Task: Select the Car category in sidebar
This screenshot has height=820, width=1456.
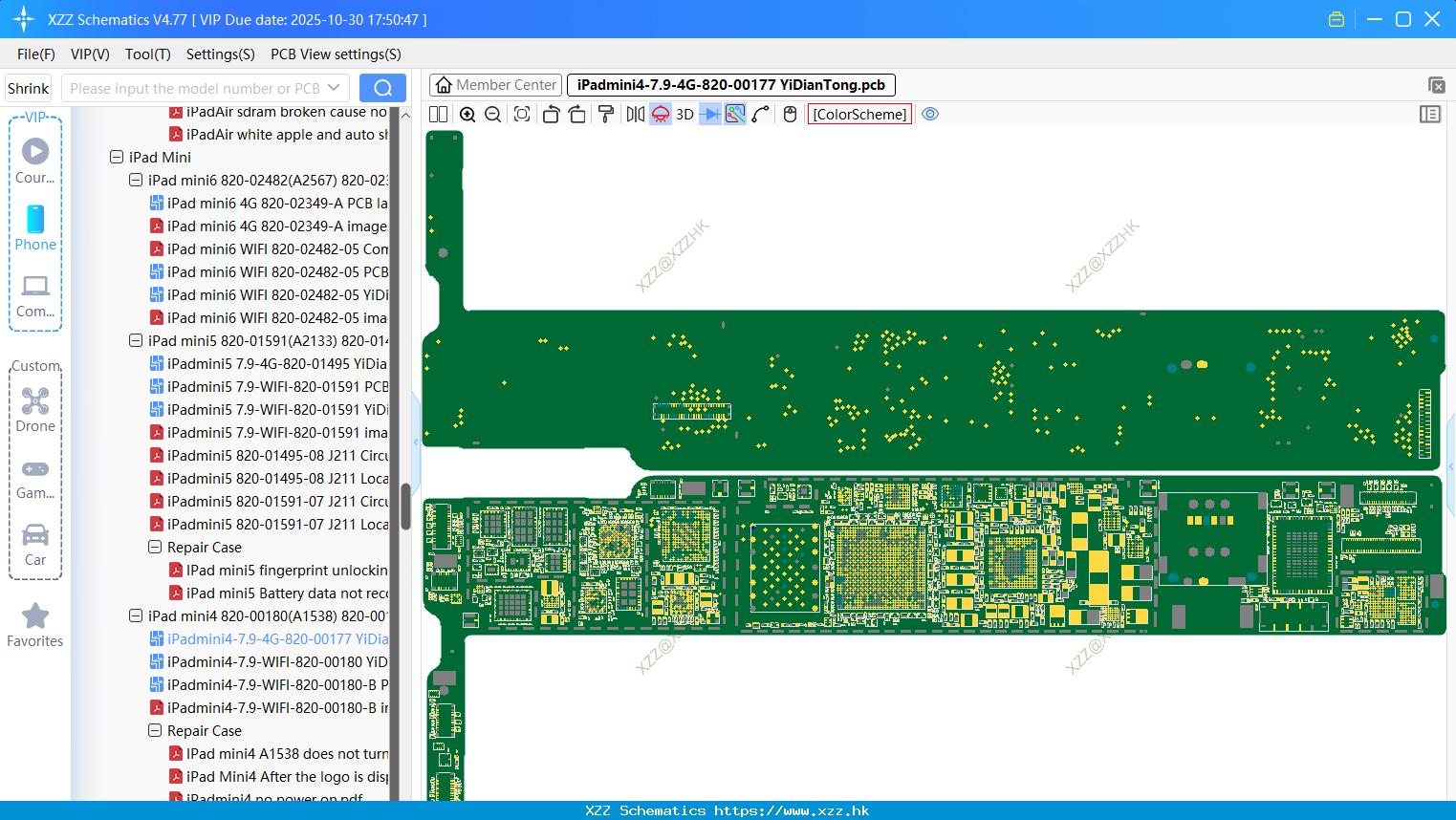Action: (x=35, y=545)
